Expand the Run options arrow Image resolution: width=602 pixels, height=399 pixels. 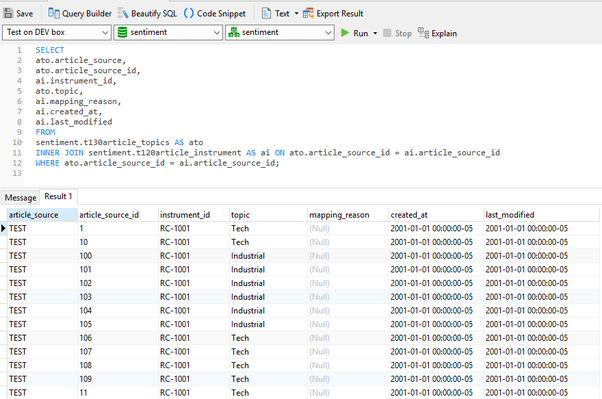[375, 33]
